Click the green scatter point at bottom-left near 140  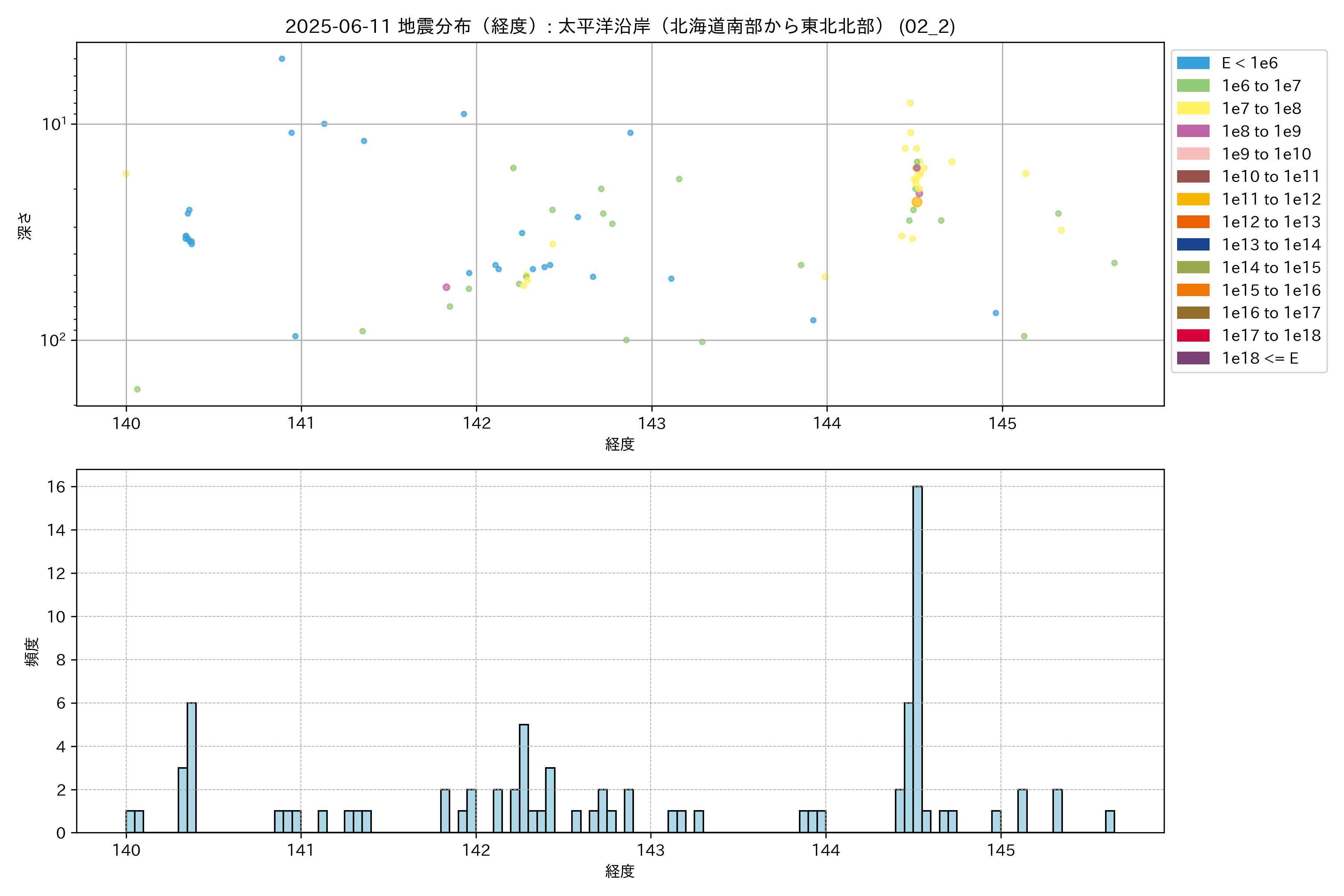click(x=137, y=390)
